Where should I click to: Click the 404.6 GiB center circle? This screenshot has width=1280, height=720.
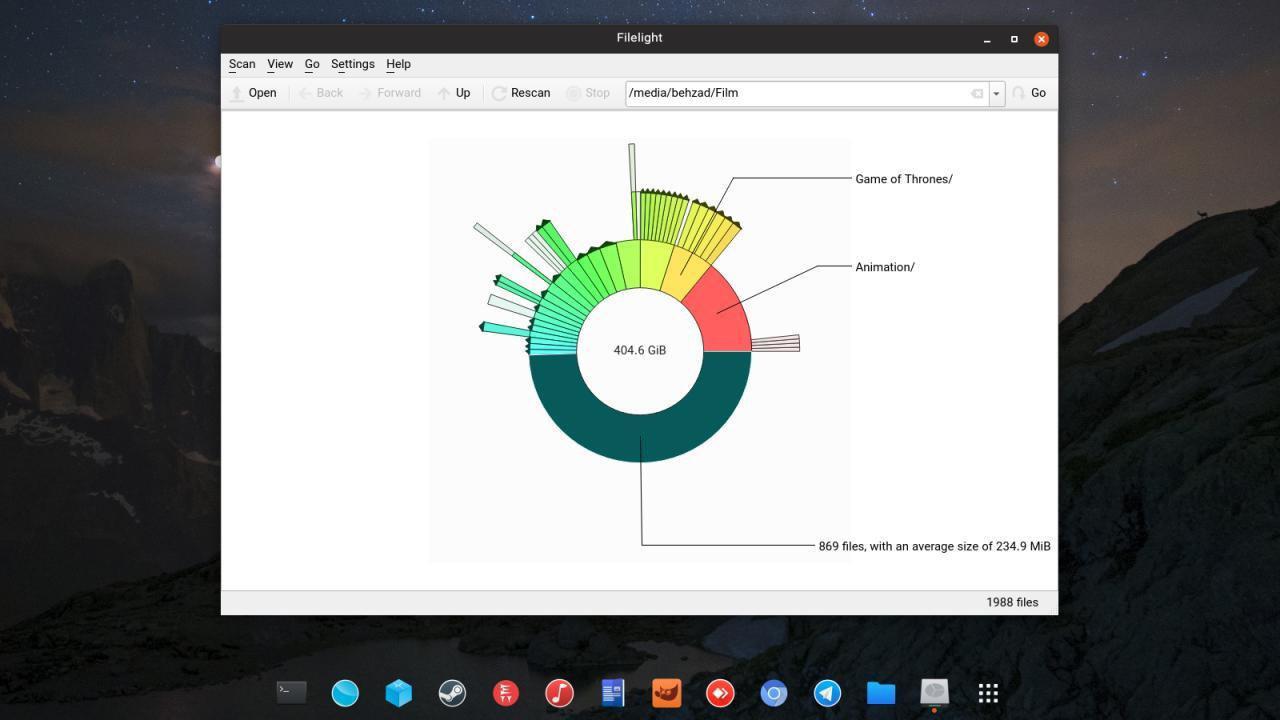point(640,350)
